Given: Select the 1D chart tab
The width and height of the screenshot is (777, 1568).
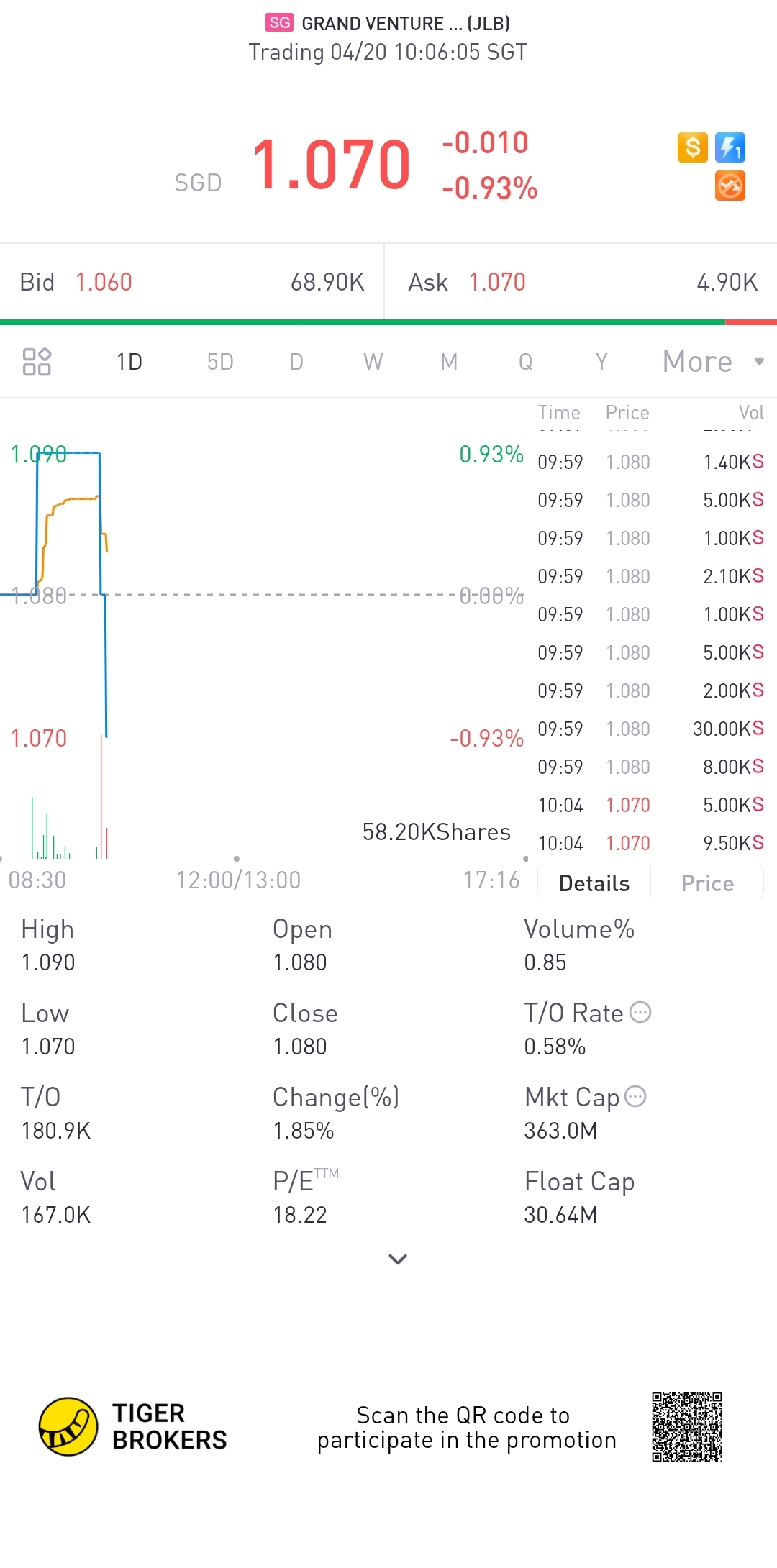Looking at the screenshot, I should pos(129,362).
